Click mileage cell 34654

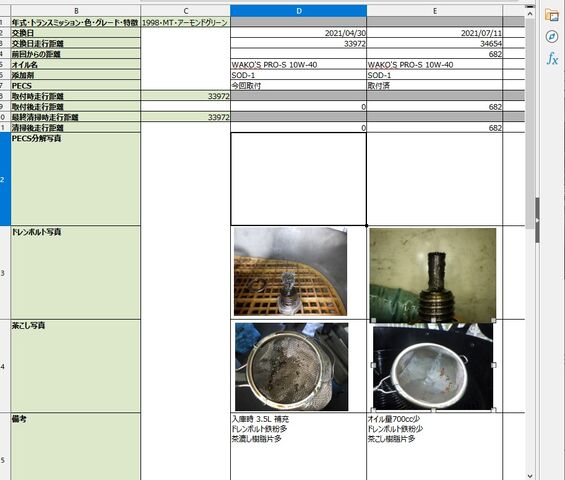pos(435,44)
